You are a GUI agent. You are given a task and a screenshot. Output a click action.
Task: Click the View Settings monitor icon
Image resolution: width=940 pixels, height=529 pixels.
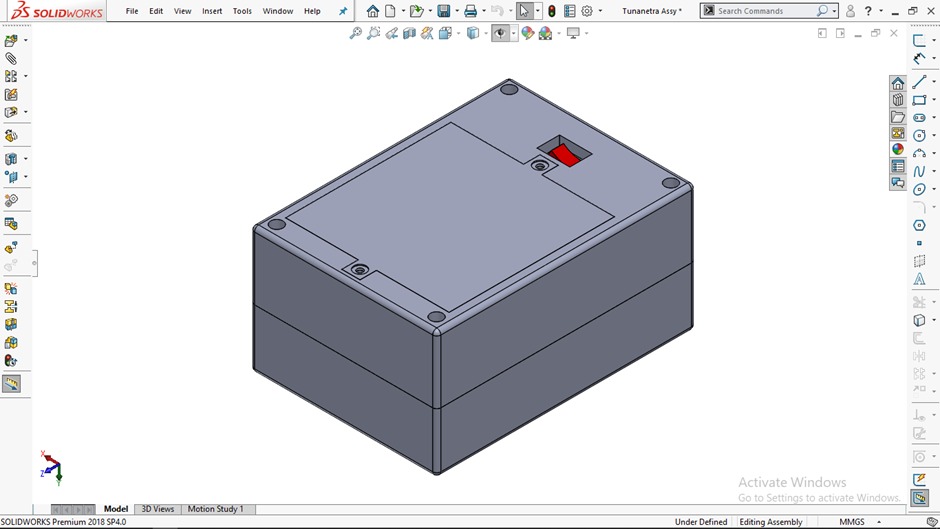point(573,33)
